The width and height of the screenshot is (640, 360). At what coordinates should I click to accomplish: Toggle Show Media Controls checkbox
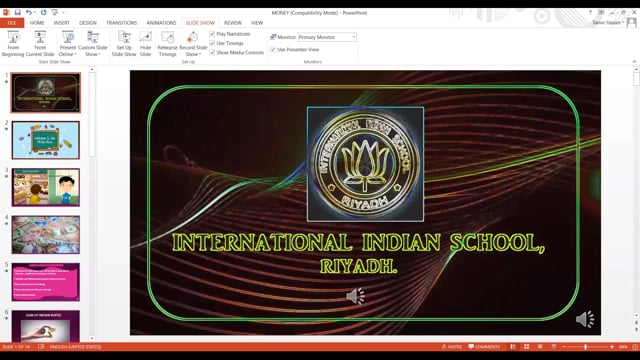click(x=212, y=52)
